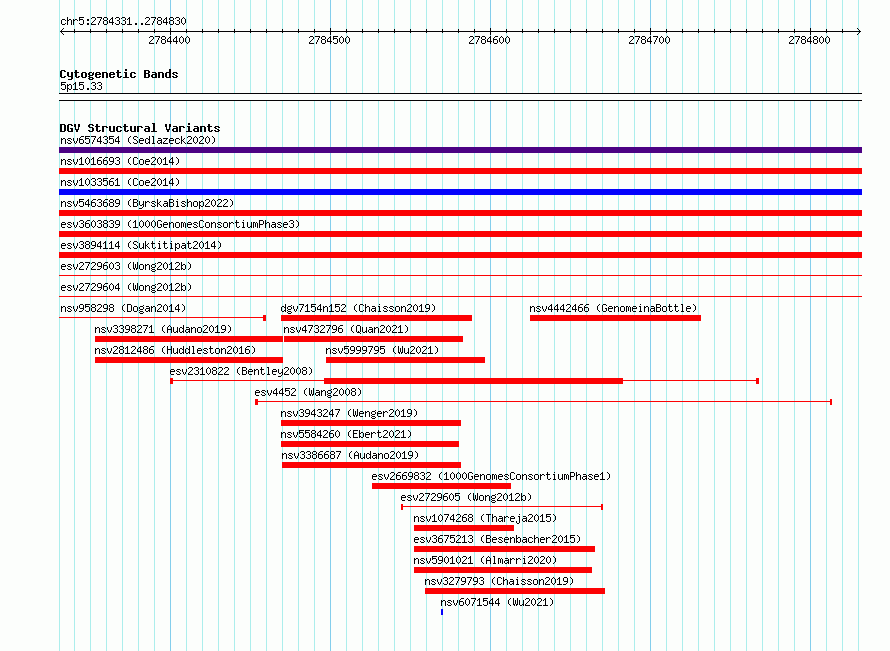Select the purple nsv6574354 variant bar
Image resolution: width=890 pixels, height=651 pixels.
tap(460, 150)
